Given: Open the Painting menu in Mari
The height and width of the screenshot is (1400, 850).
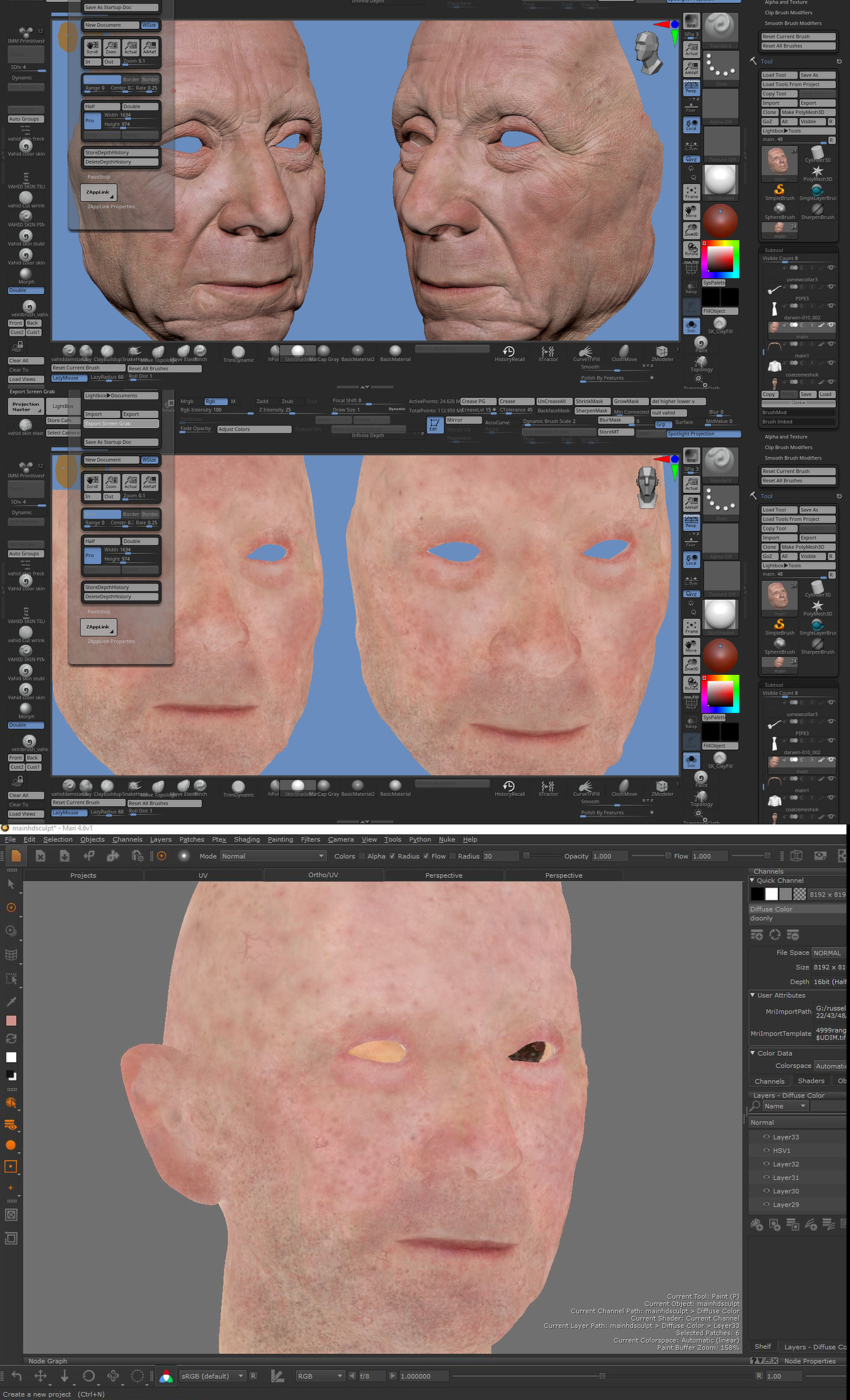Looking at the screenshot, I should click(280, 839).
